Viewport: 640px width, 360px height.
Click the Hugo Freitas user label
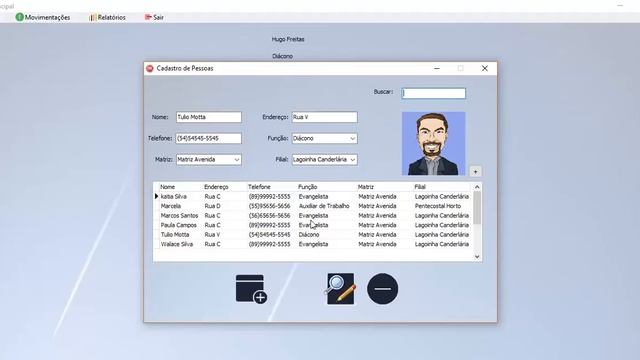288,39
